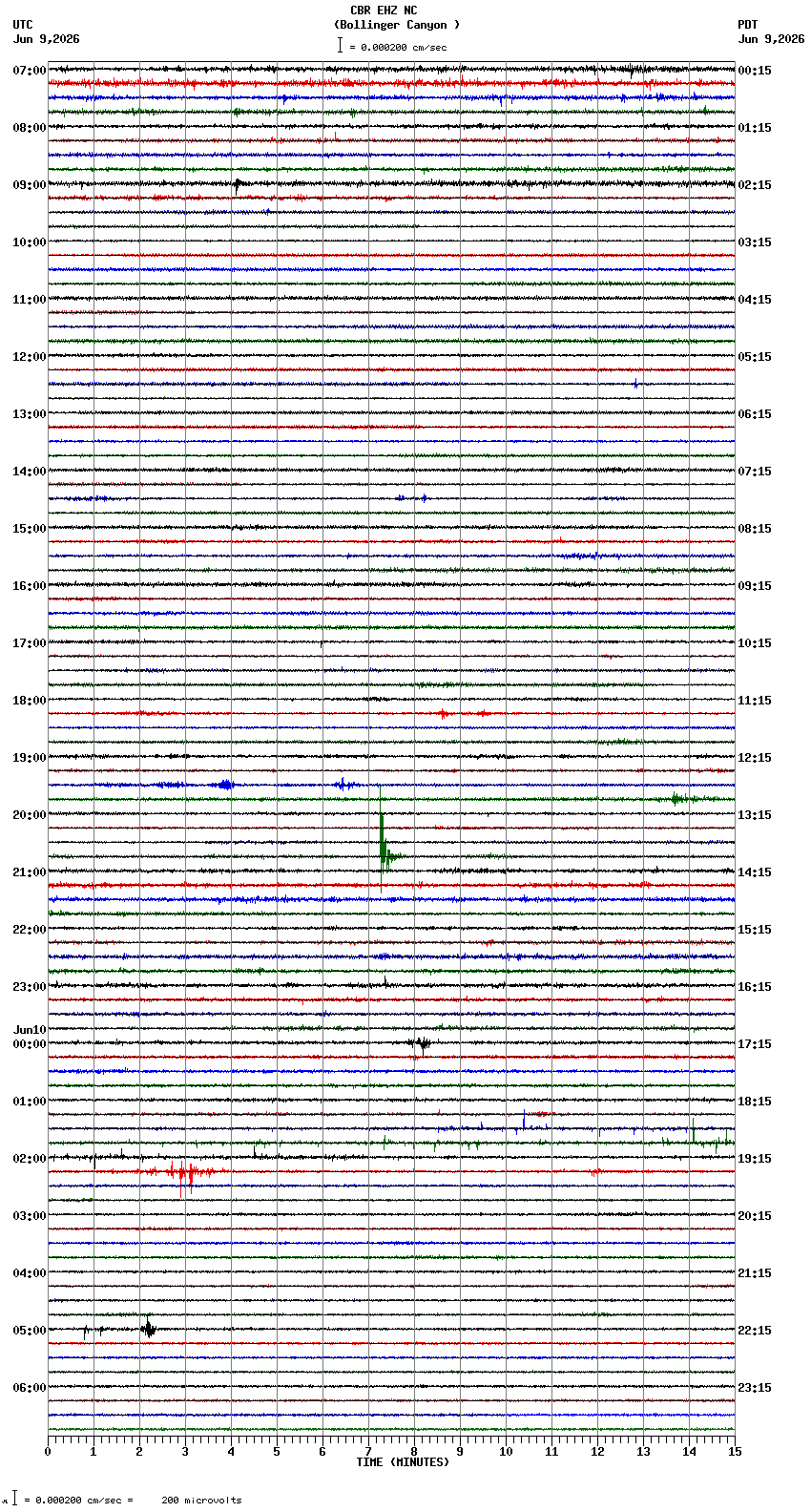This screenshot has width=811, height=1512.
Task: Click the '20:00' UTC time label
Action: point(30,815)
